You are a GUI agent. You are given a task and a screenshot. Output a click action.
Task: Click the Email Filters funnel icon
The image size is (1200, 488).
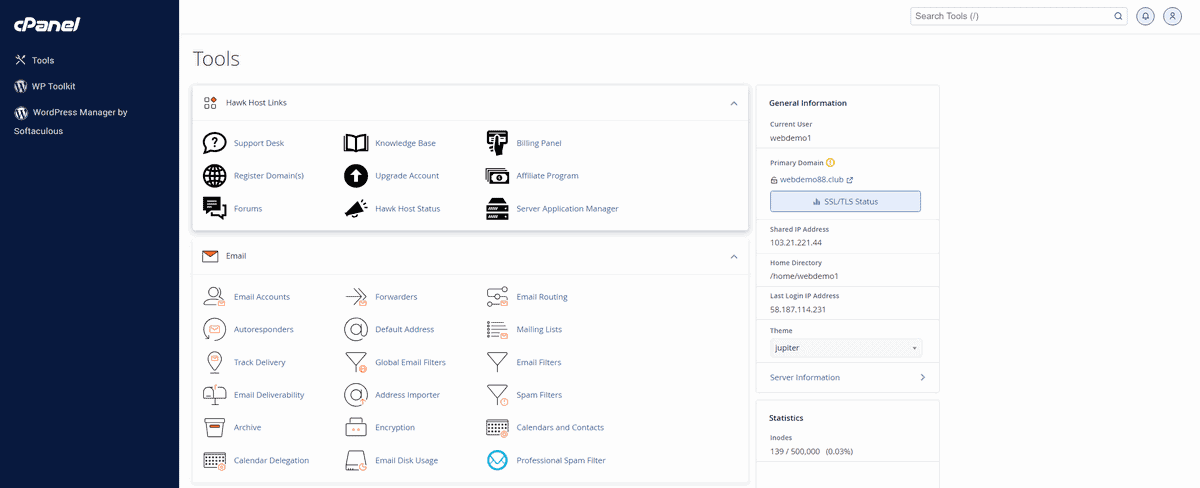(498, 361)
